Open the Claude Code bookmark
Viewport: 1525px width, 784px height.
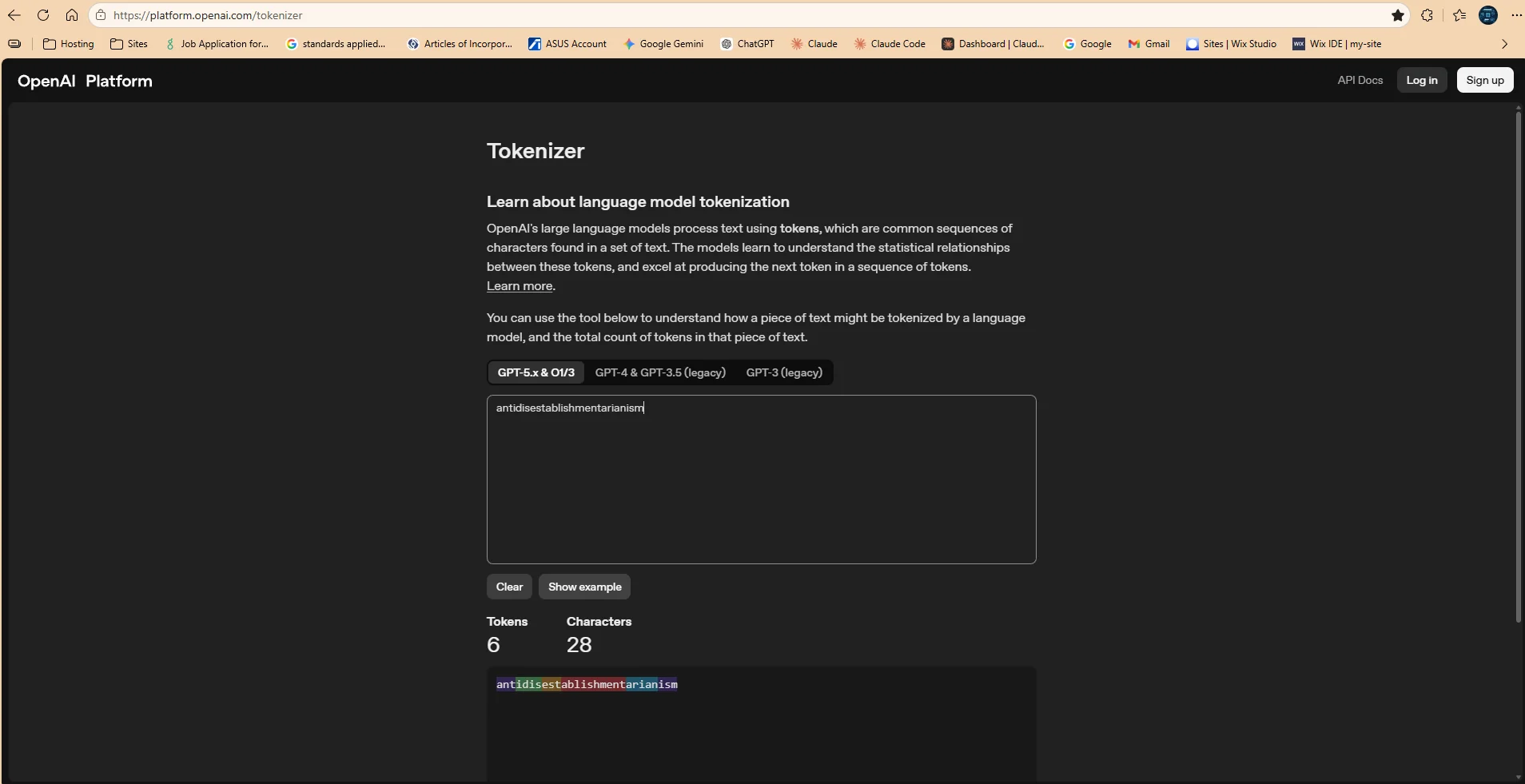(x=890, y=44)
